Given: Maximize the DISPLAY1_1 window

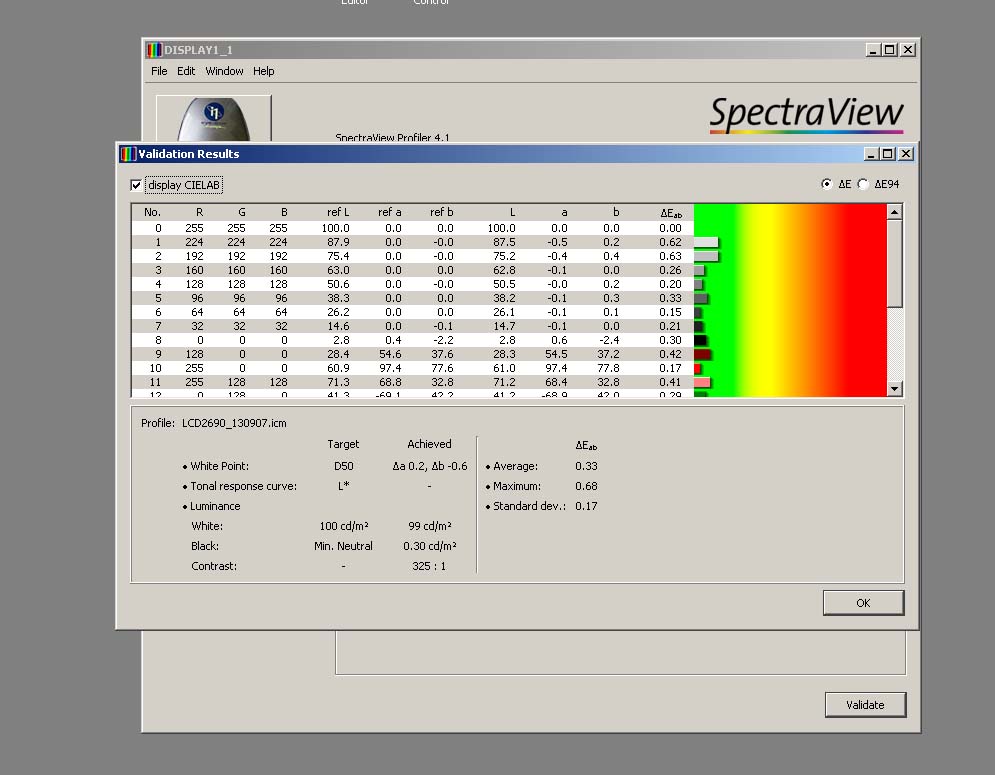Looking at the screenshot, I should [x=890, y=50].
